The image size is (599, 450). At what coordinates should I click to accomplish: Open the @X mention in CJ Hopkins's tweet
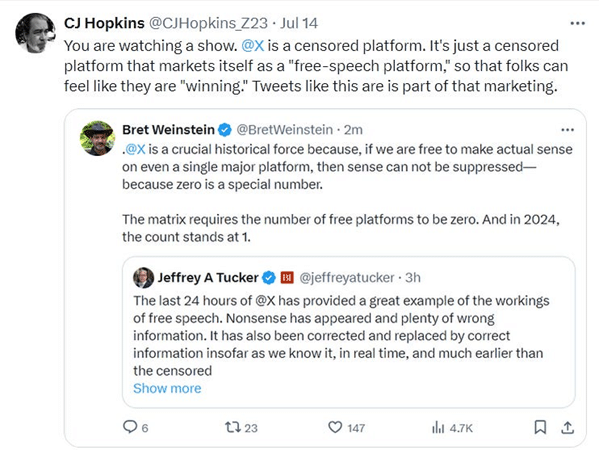click(253, 46)
